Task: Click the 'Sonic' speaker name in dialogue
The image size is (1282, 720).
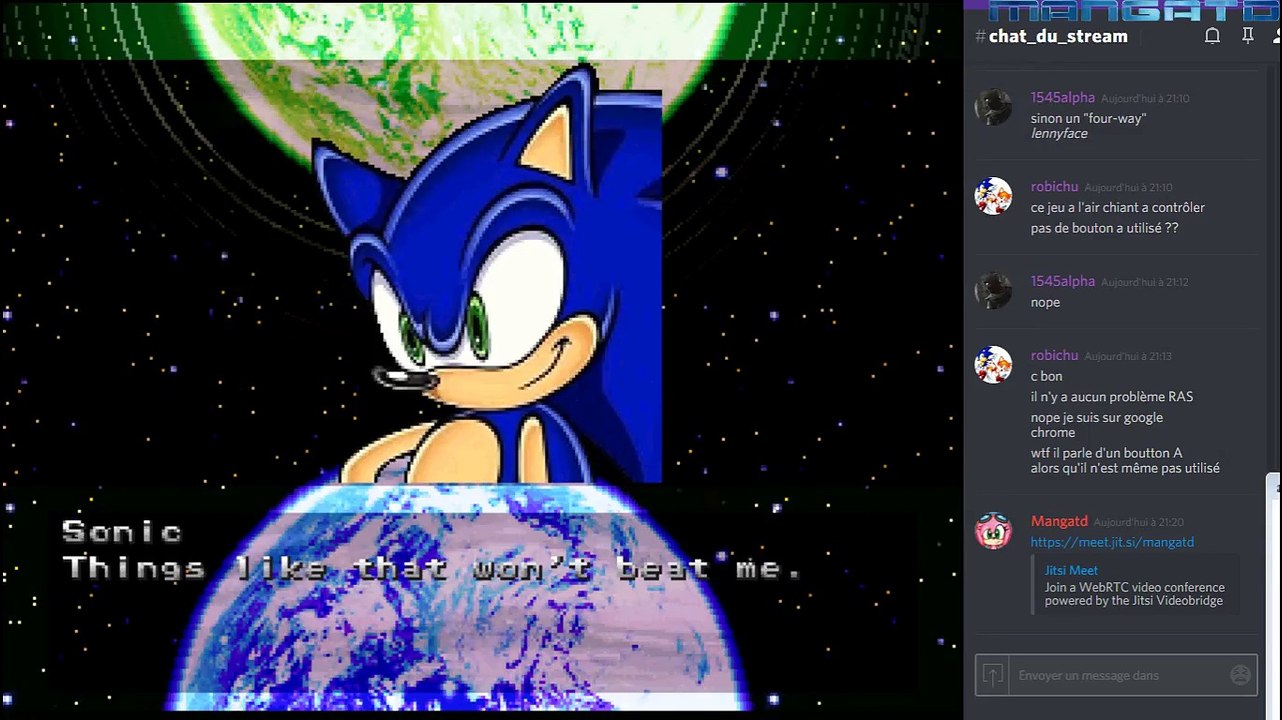Action: coord(122,532)
